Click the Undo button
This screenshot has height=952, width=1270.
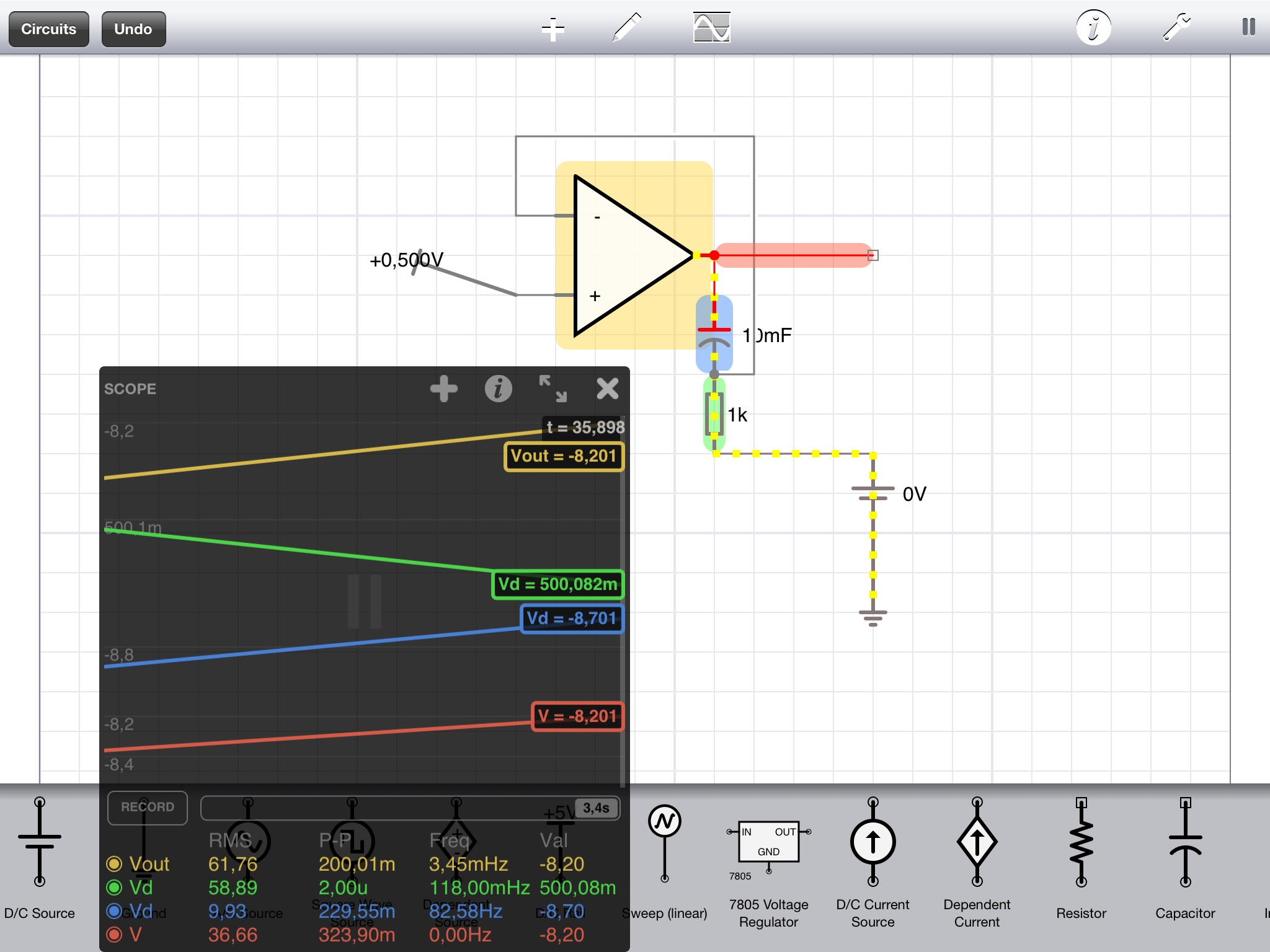(x=133, y=29)
